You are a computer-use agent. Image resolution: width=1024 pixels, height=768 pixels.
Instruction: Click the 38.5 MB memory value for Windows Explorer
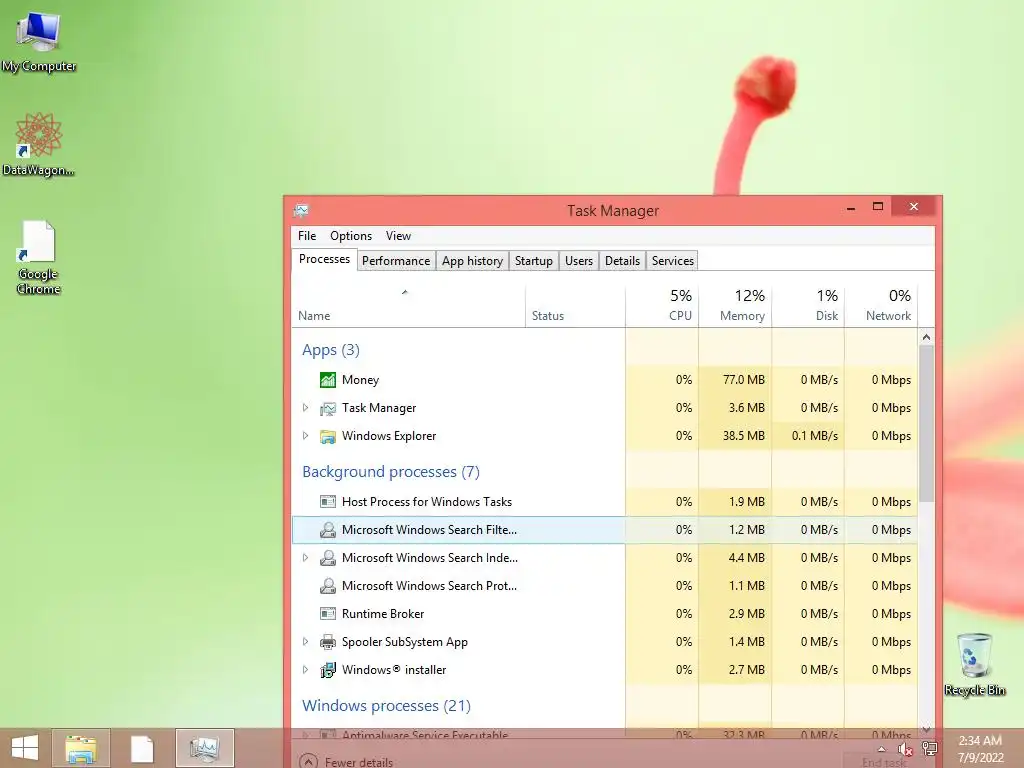click(x=743, y=436)
